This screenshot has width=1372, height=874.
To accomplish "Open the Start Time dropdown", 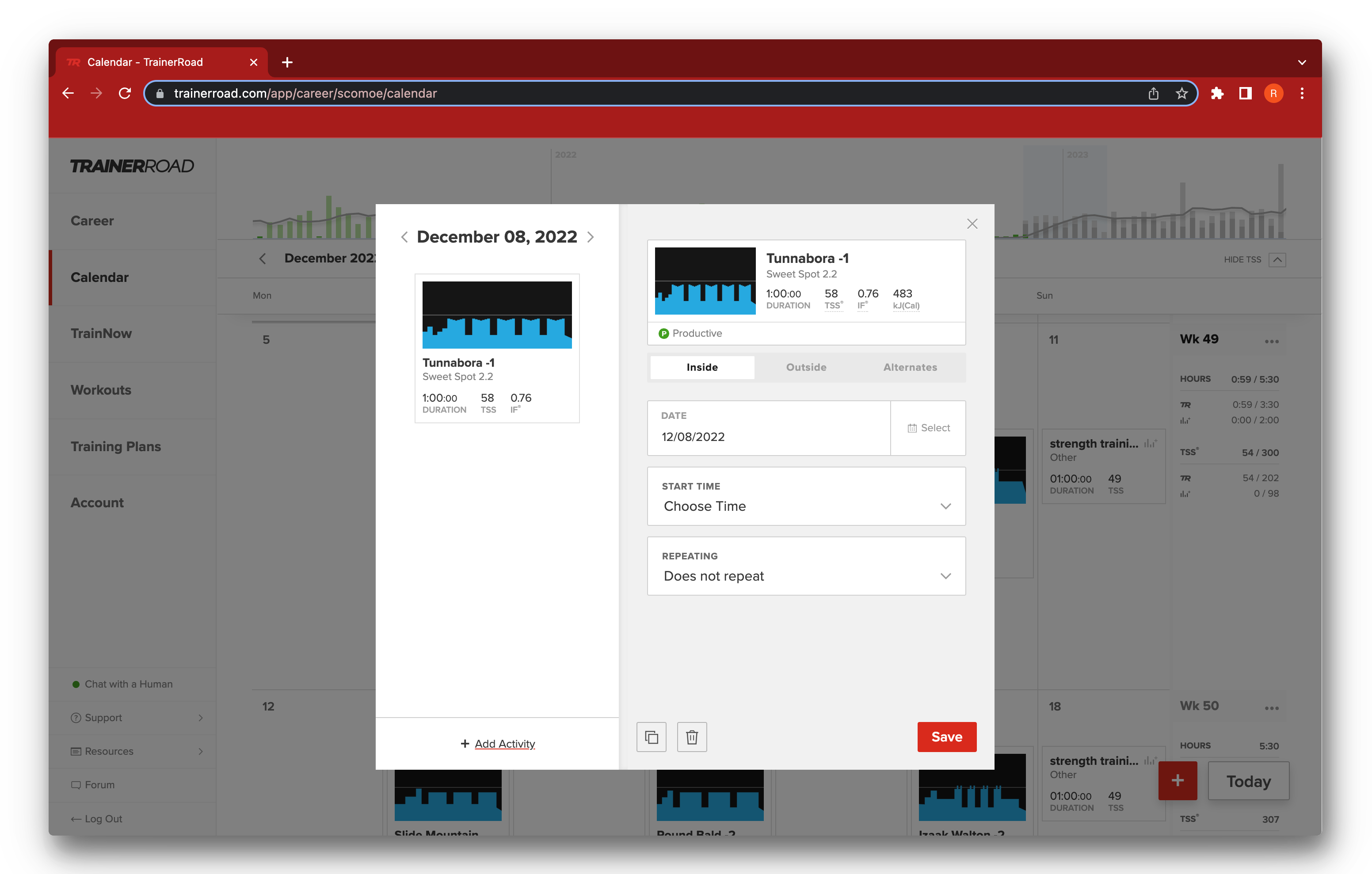I will pyautogui.click(x=806, y=496).
